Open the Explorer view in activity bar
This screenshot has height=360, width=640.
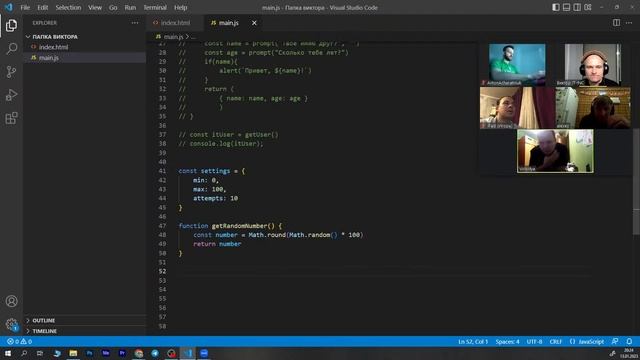[x=11, y=25]
